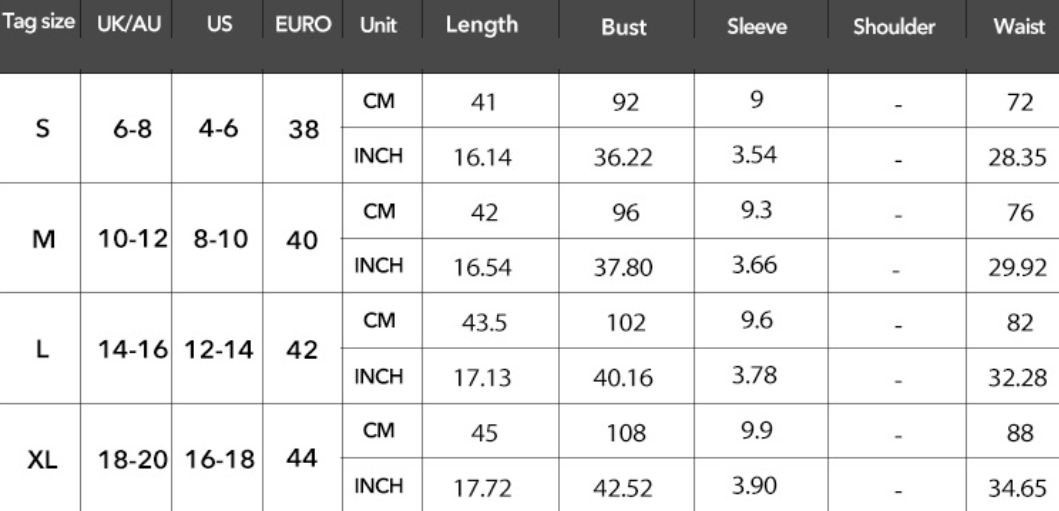
Task: Select the 12-14 US size cell
Action: 216,351
